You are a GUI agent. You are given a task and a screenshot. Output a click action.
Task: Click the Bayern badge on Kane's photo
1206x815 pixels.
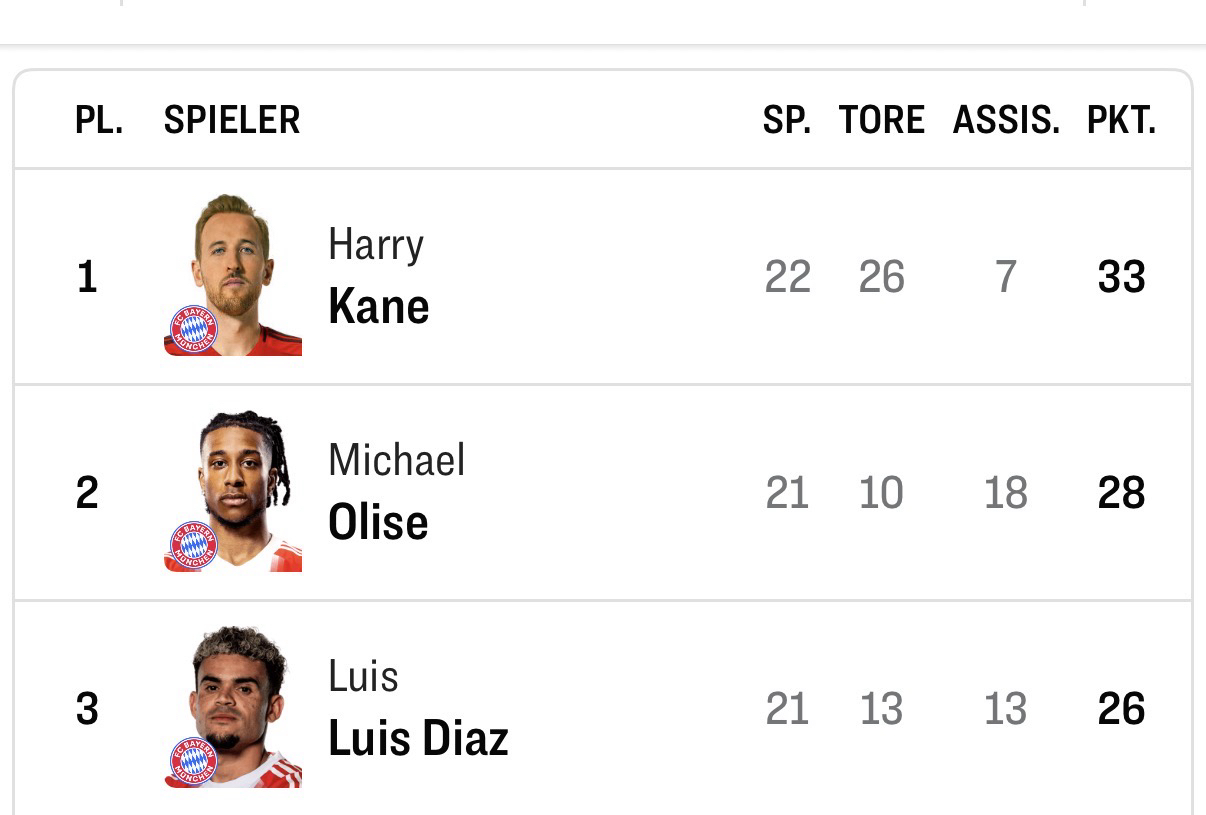click(x=193, y=329)
